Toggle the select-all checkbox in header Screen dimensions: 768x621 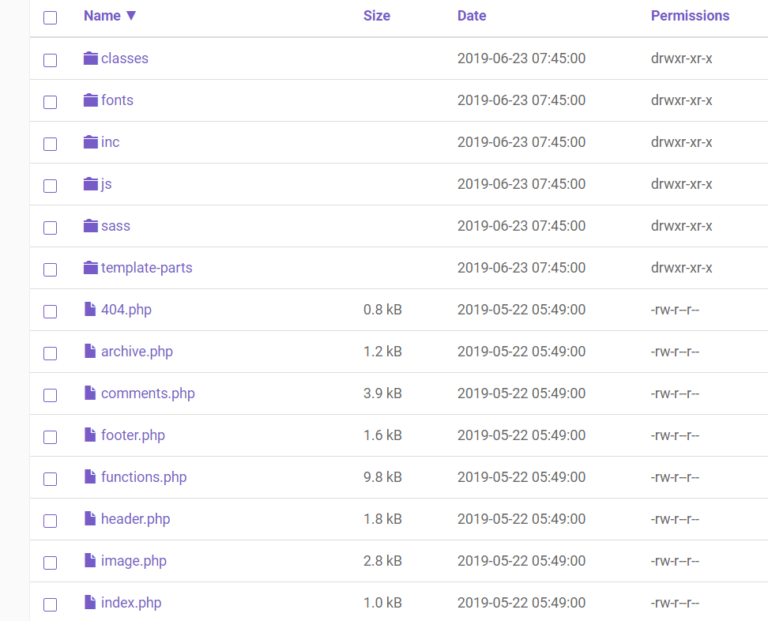(x=50, y=17)
